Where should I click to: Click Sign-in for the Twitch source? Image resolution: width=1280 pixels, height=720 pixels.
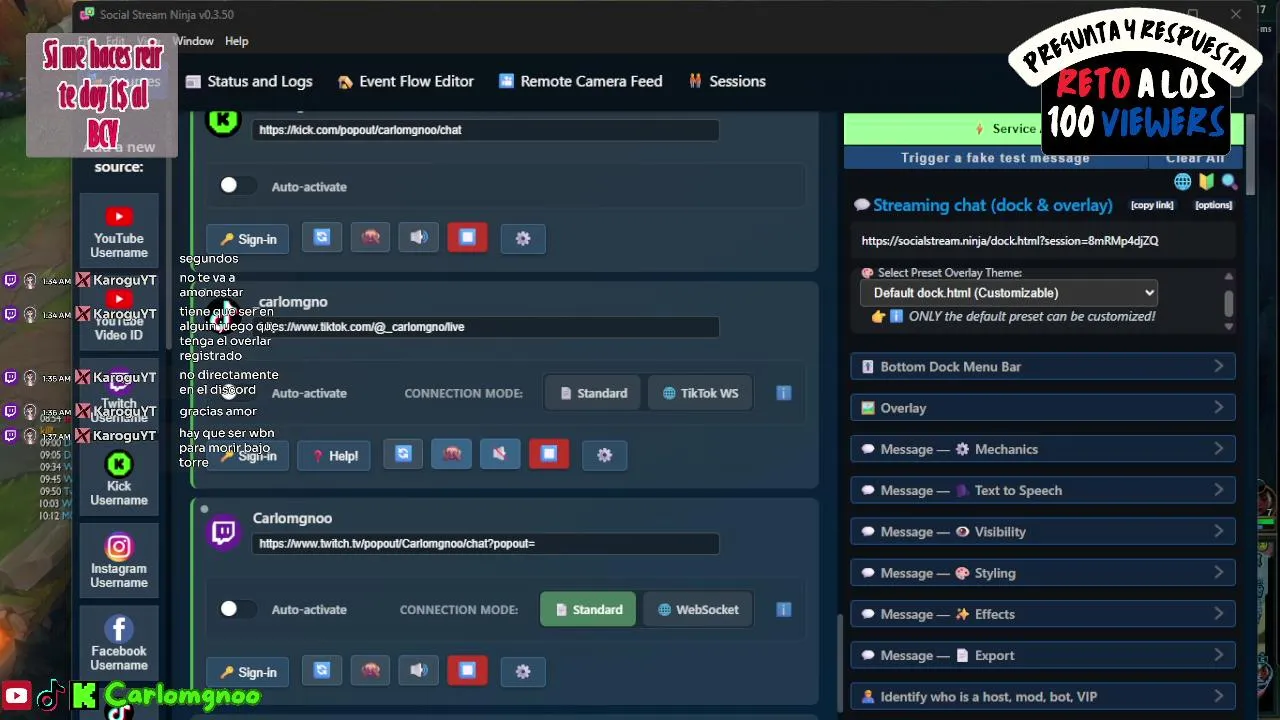click(248, 672)
